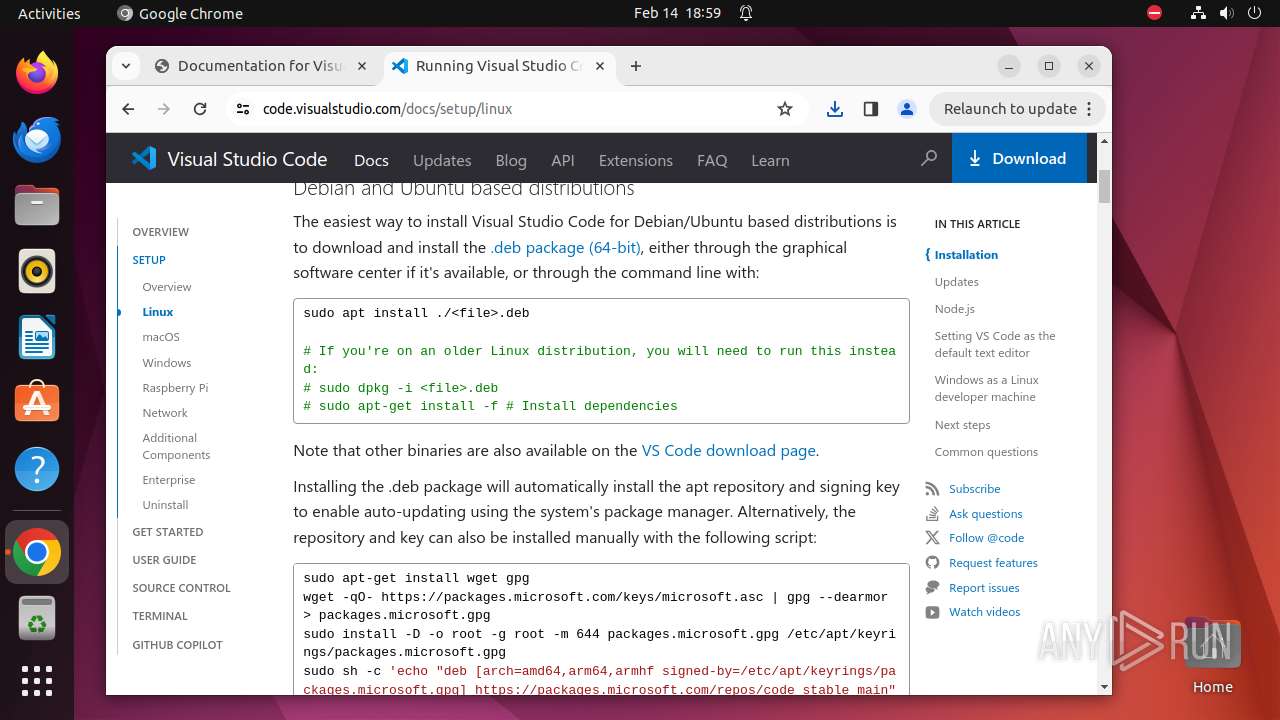The width and height of the screenshot is (1280, 720).
Task: Select the Windows setup page link
Action: [x=166, y=363]
